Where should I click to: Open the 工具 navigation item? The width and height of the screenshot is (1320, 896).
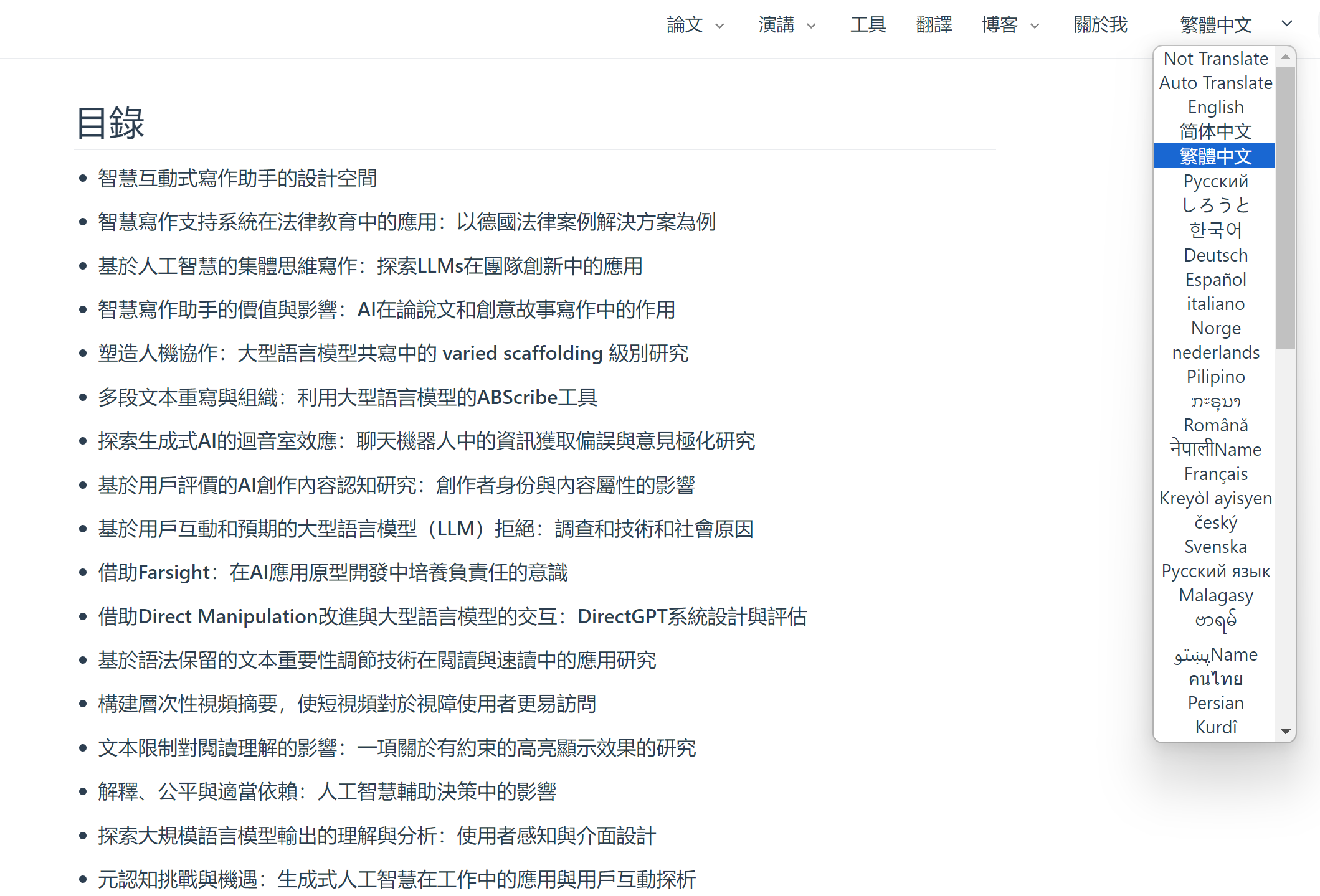[x=868, y=25]
